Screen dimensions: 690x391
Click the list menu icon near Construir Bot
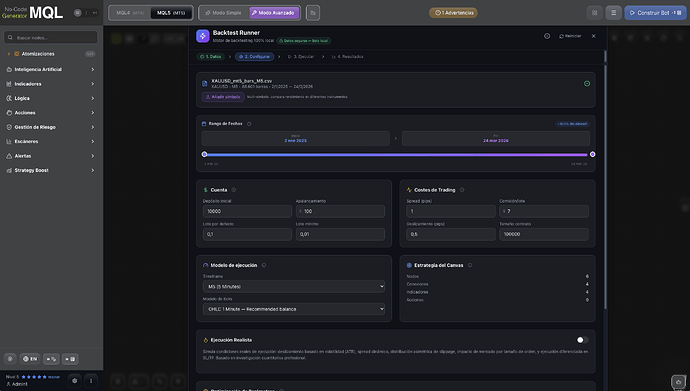[x=613, y=13]
